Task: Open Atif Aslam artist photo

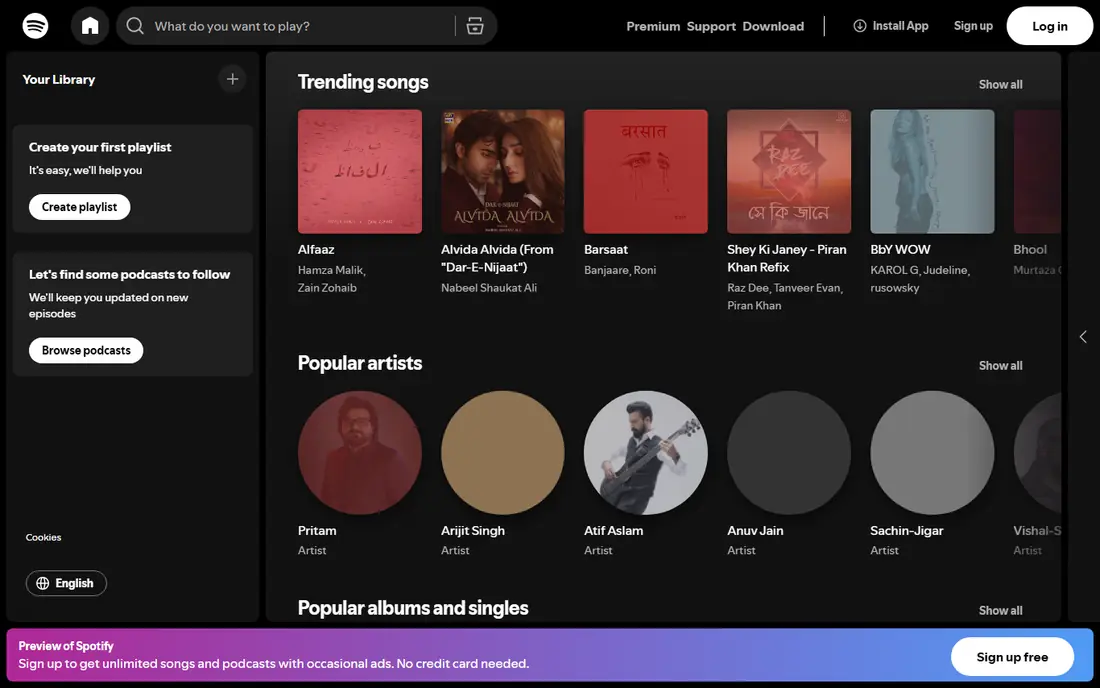Action: [646, 452]
